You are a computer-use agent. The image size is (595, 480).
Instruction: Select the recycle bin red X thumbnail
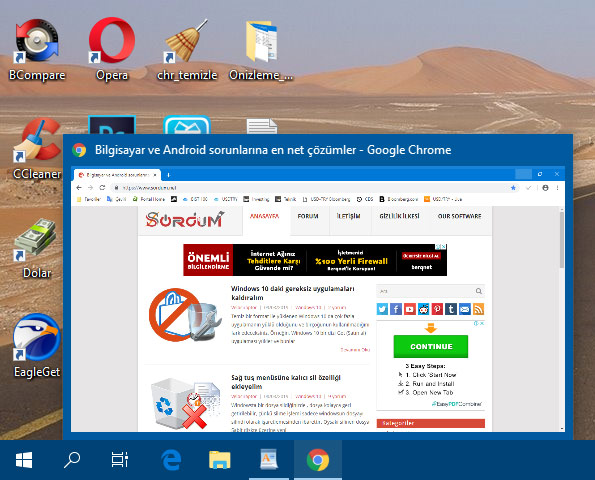[x=185, y=404]
